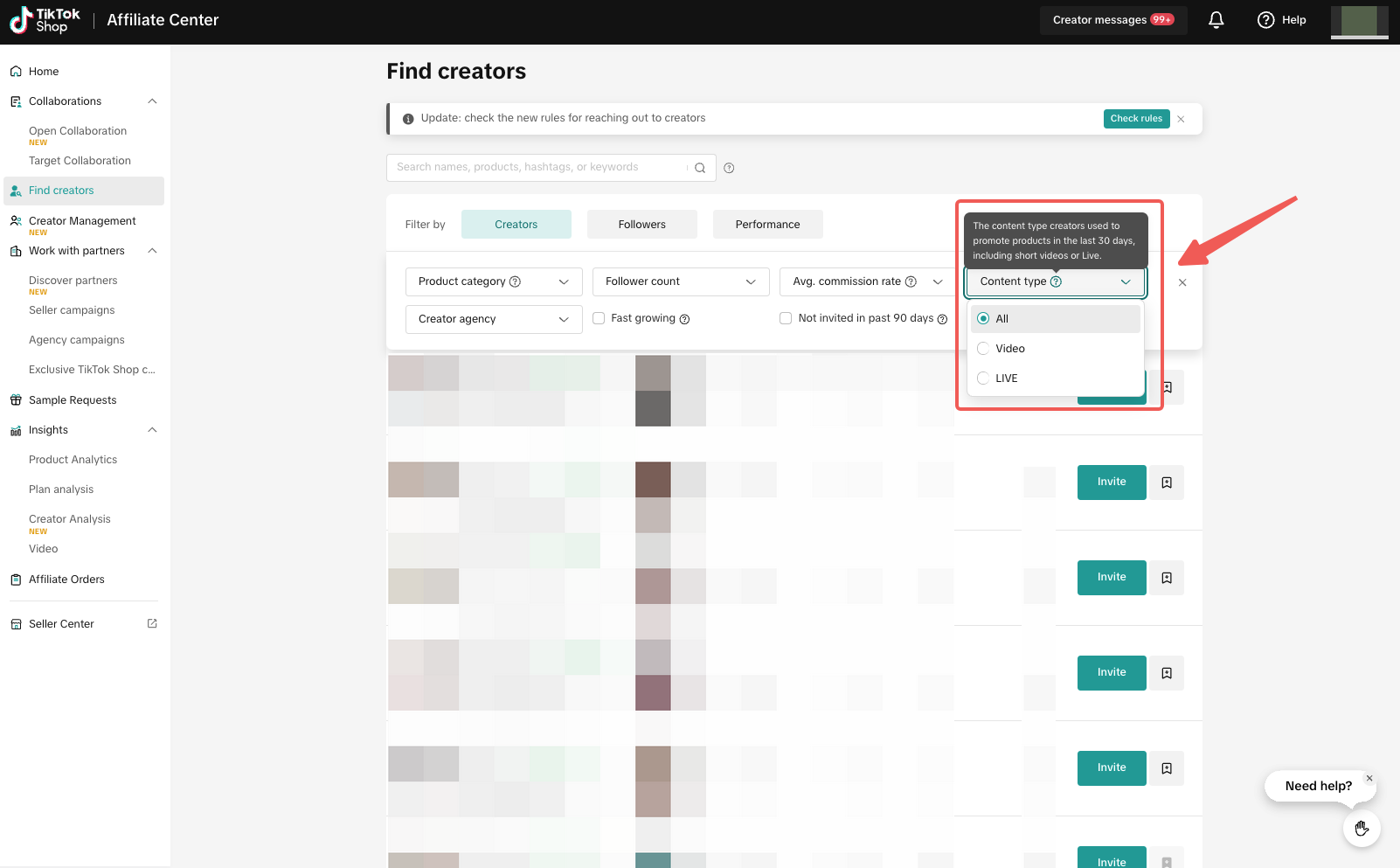
Task: Check Not invited in past 90 days
Action: 786,318
